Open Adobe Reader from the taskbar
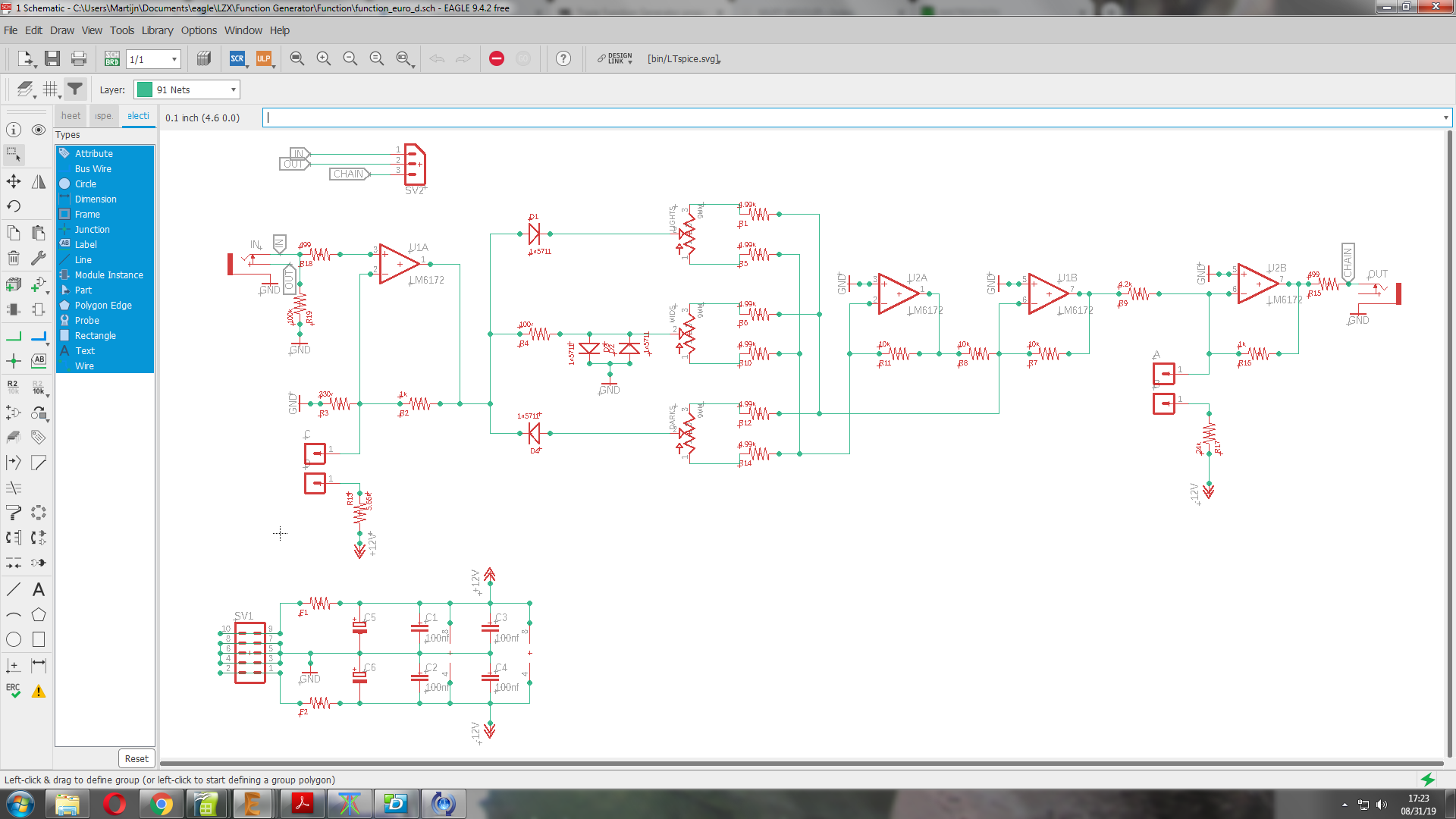The image size is (1456, 819). coord(303,804)
